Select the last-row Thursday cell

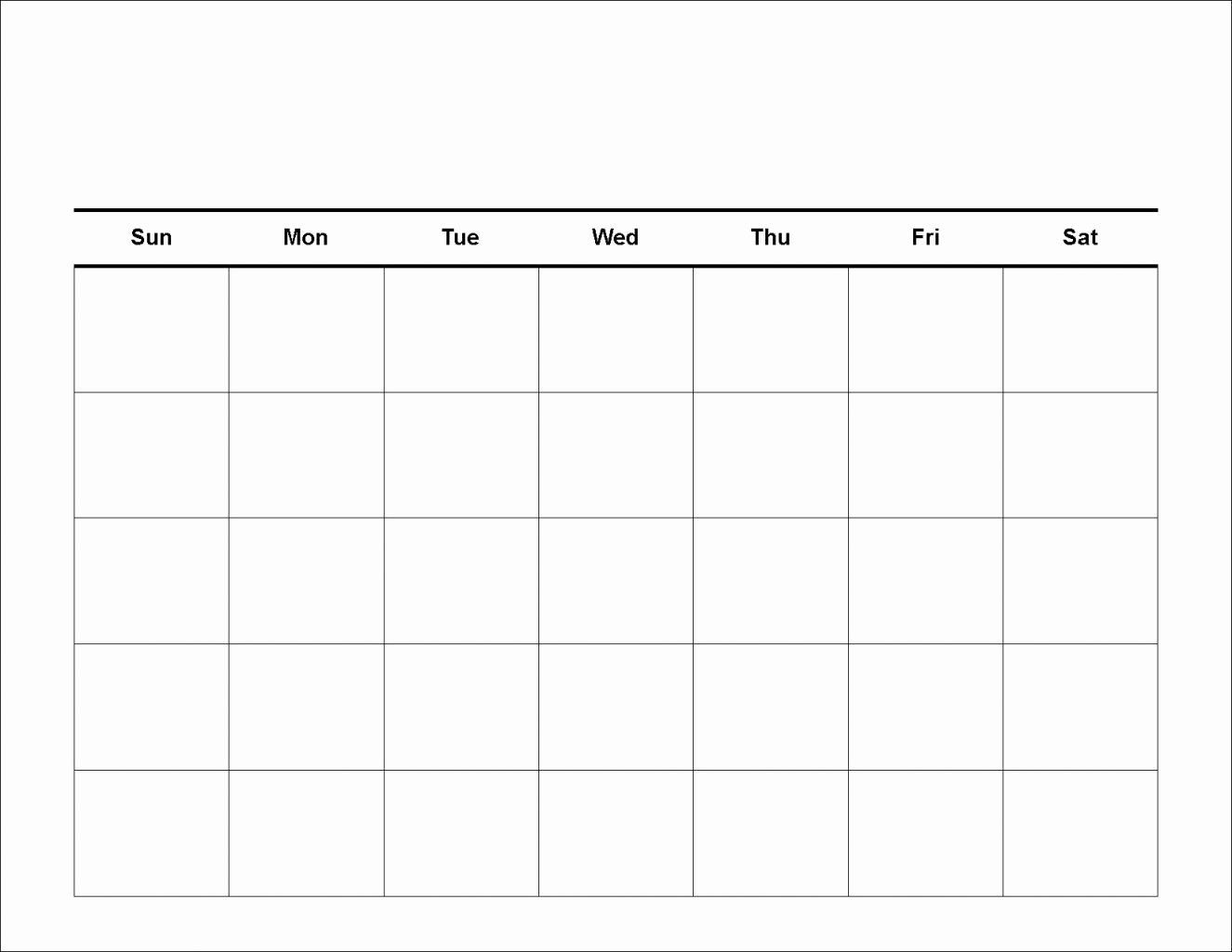pos(771,833)
